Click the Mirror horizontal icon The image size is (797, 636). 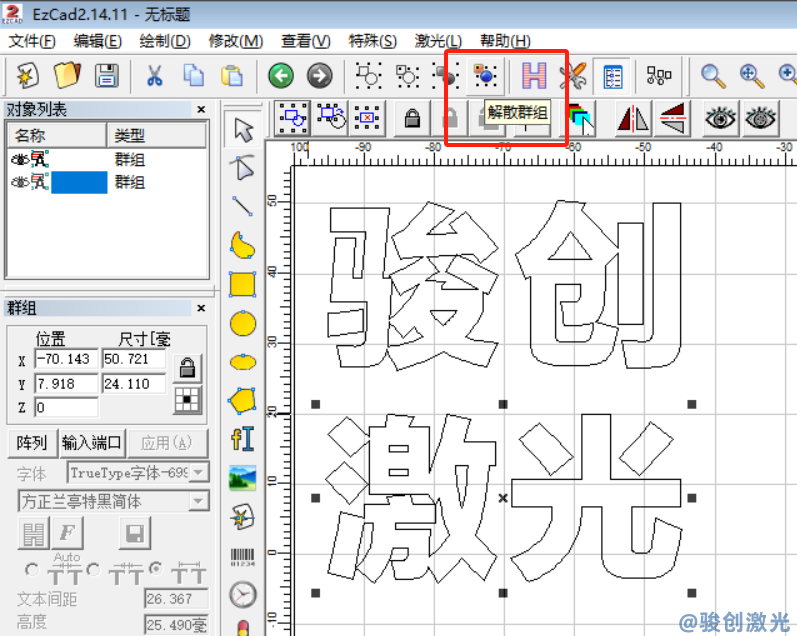point(633,118)
